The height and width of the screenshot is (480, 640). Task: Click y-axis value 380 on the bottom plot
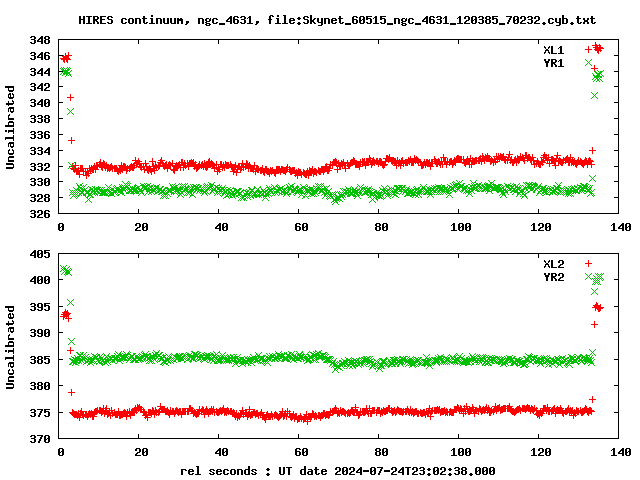40,386
